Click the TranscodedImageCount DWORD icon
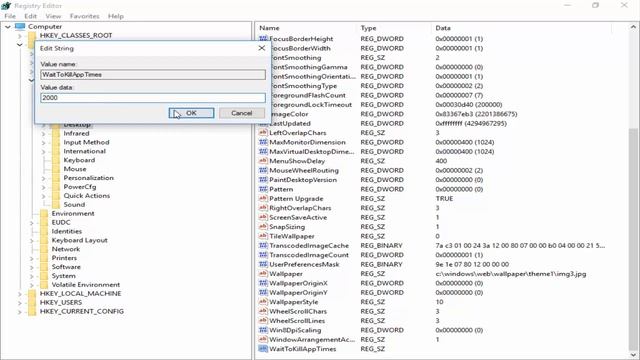This screenshot has width=640, height=360. pos(263,255)
